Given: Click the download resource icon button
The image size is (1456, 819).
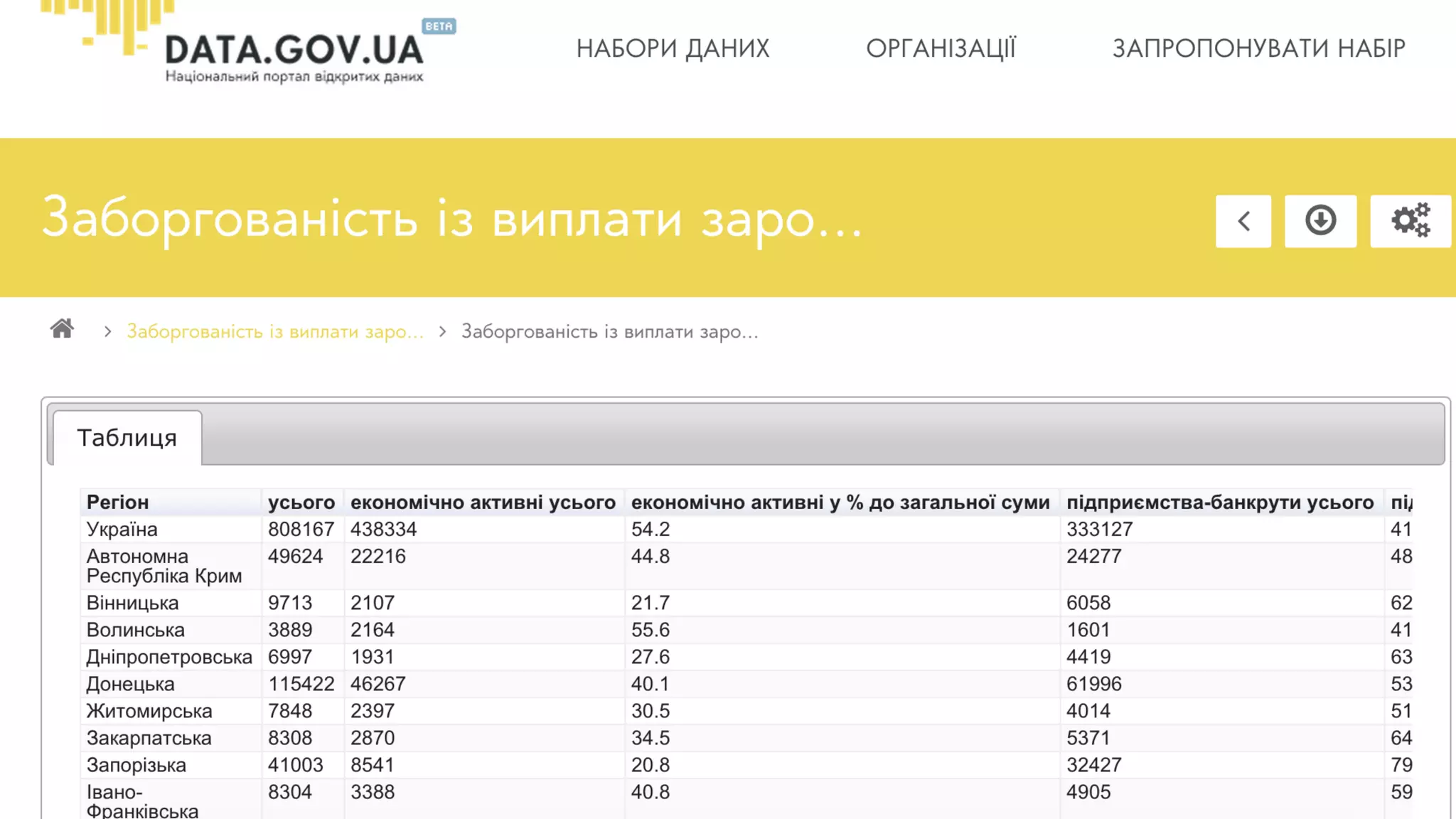Looking at the screenshot, I should pos(1320,220).
